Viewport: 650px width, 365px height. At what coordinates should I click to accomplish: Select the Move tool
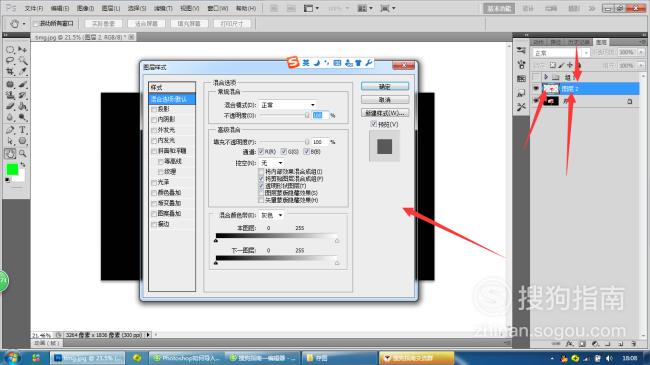tap(22, 50)
